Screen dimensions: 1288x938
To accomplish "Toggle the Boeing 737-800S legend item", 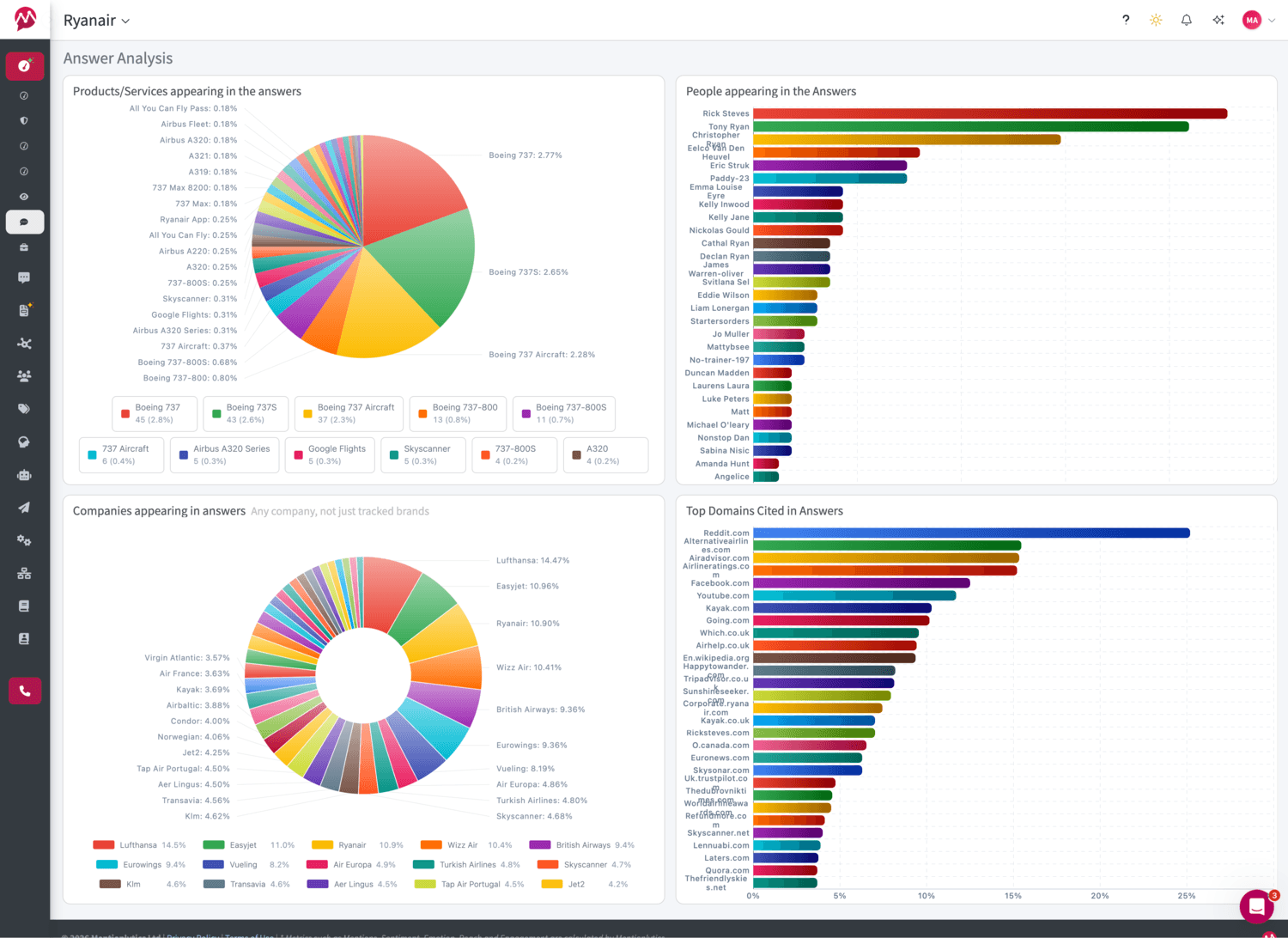I will point(564,413).
